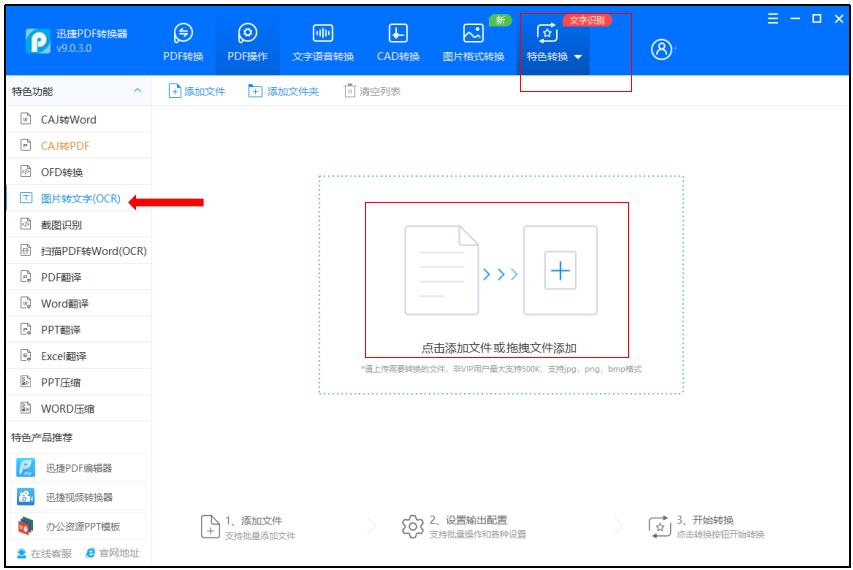Expand the 特色转换 dropdown arrow

point(578,57)
